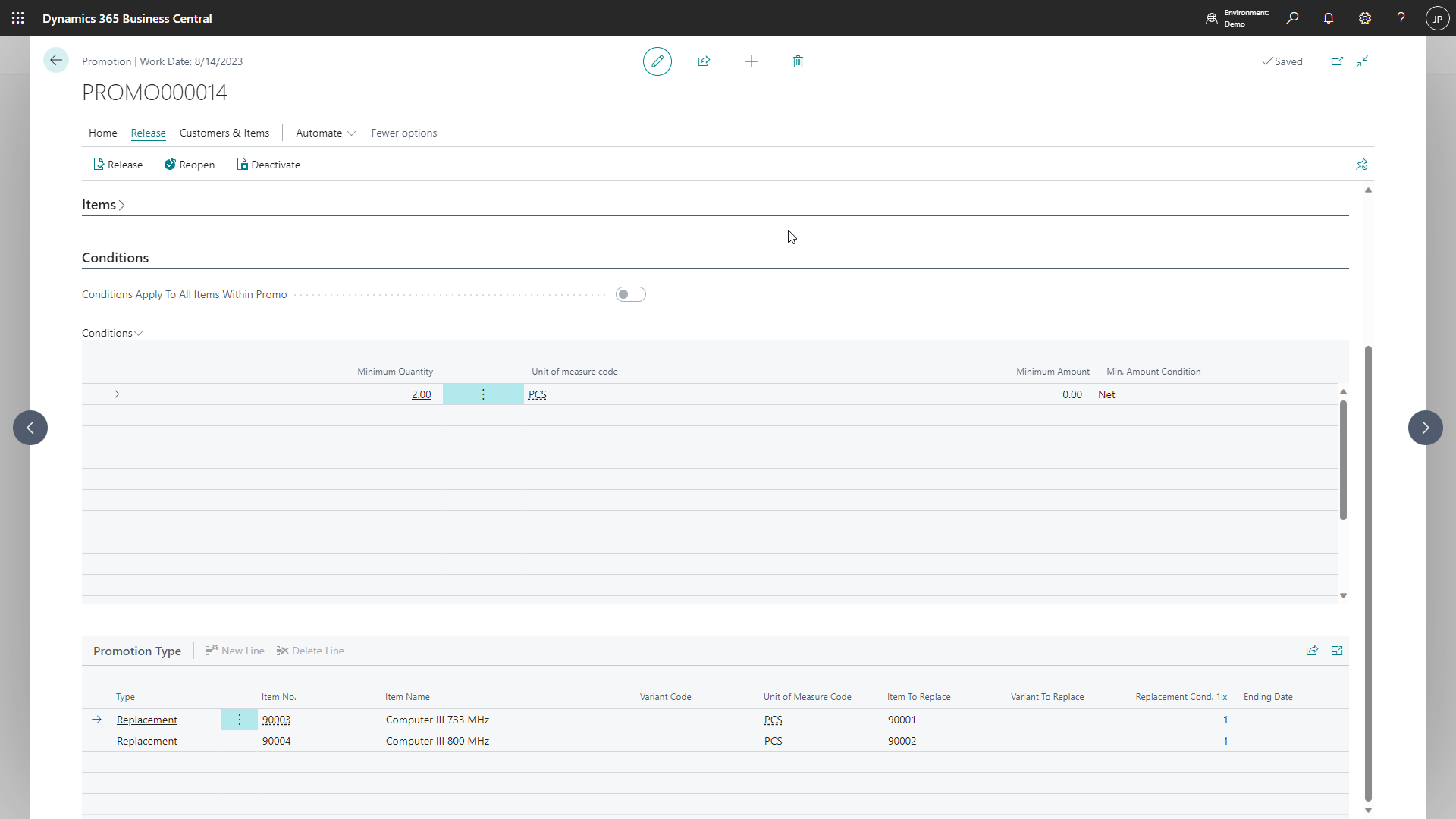Screen dimensions: 1456x819
Task: Click Dynamics 365 Business Central title
Action: coord(127,18)
